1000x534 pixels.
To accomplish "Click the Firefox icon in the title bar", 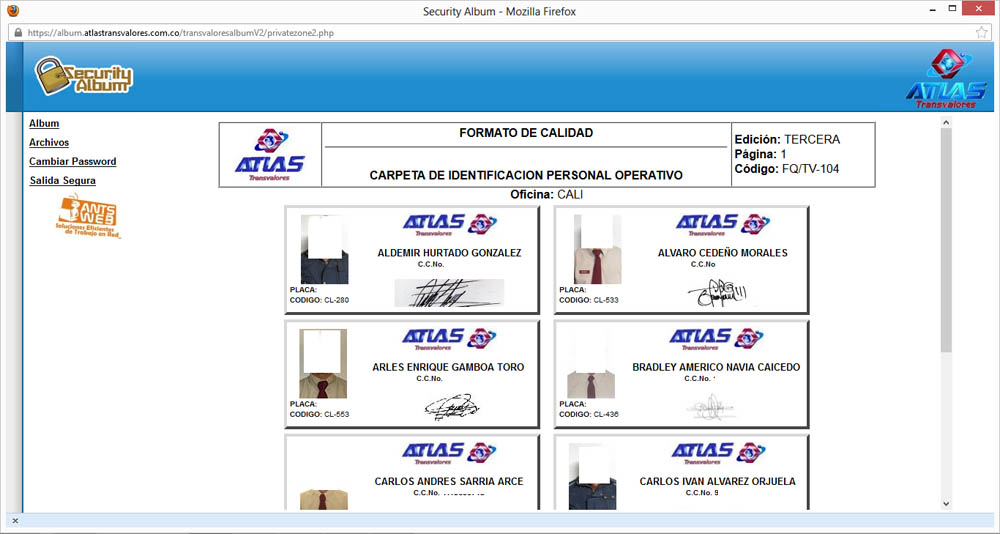I will tap(12, 11).
